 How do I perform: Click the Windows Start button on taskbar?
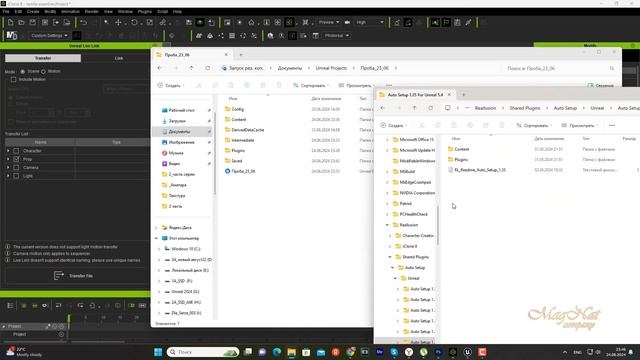coord(158,352)
